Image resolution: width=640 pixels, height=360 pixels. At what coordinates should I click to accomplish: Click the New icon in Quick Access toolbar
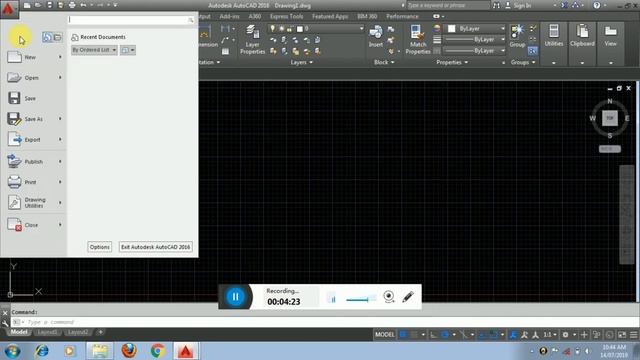(x=27, y=5)
